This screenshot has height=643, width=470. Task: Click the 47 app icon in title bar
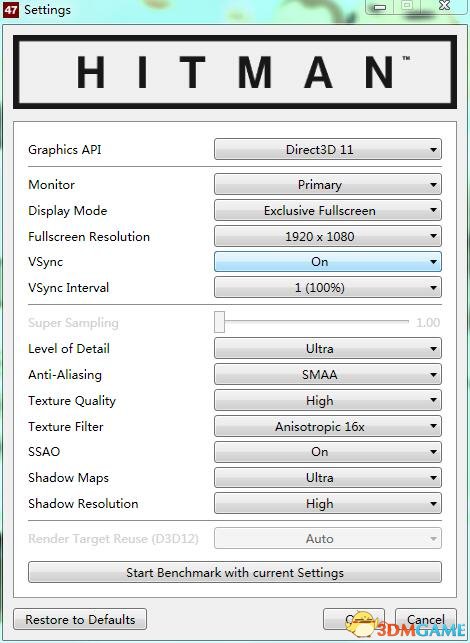point(11,9)
